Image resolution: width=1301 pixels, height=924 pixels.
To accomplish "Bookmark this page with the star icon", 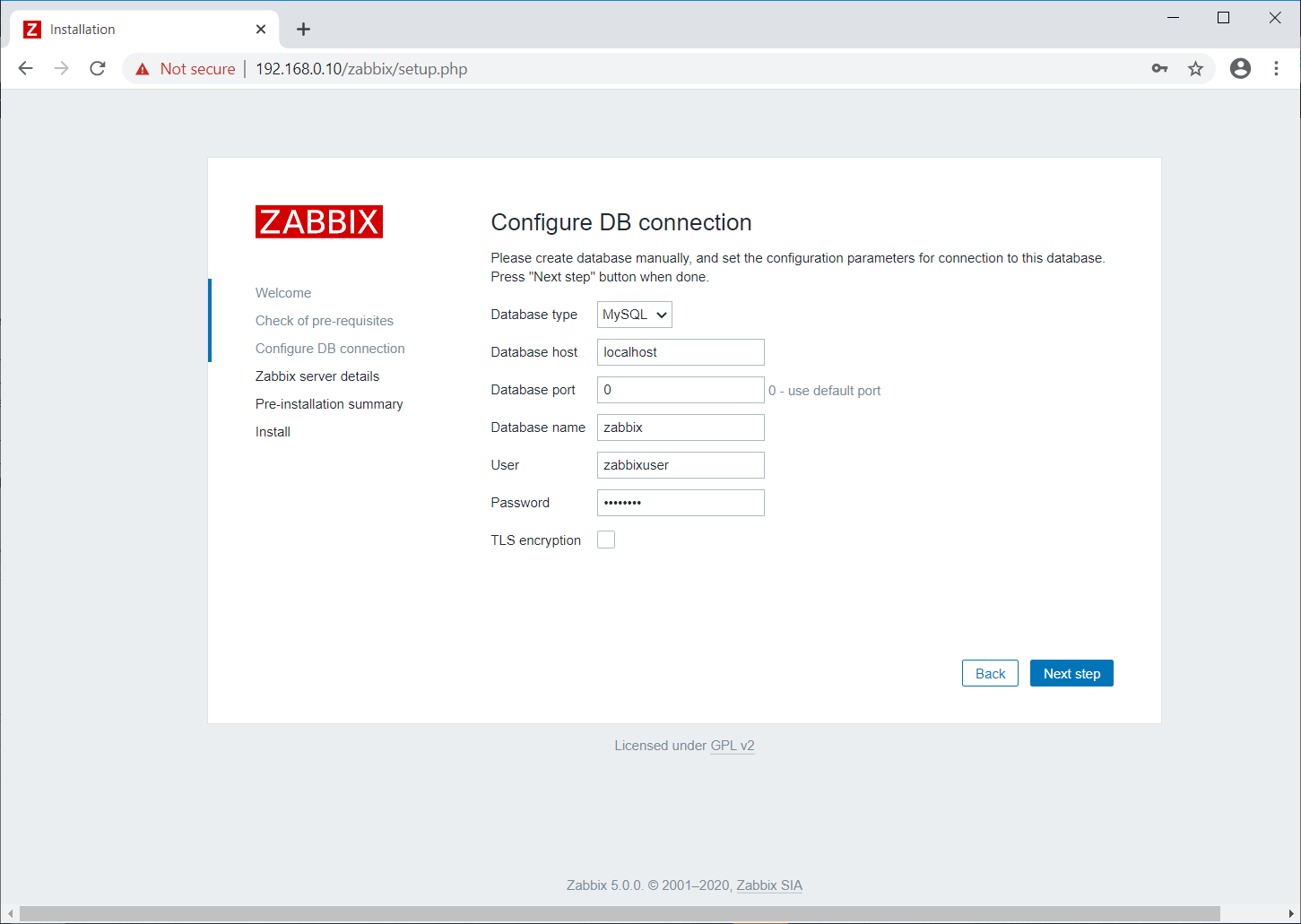I will pos(1195,69).
